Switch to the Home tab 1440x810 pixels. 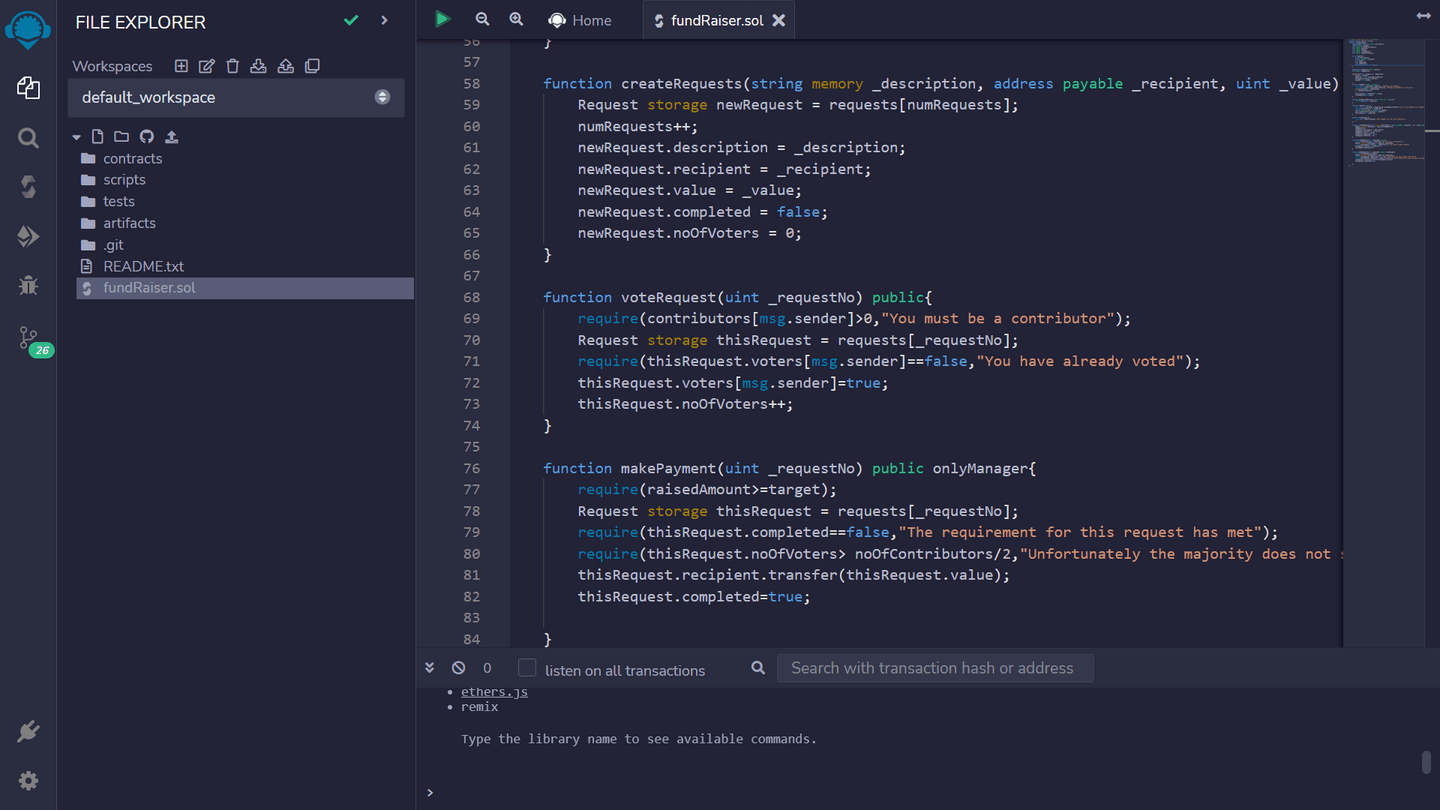[x=580, y=20]
